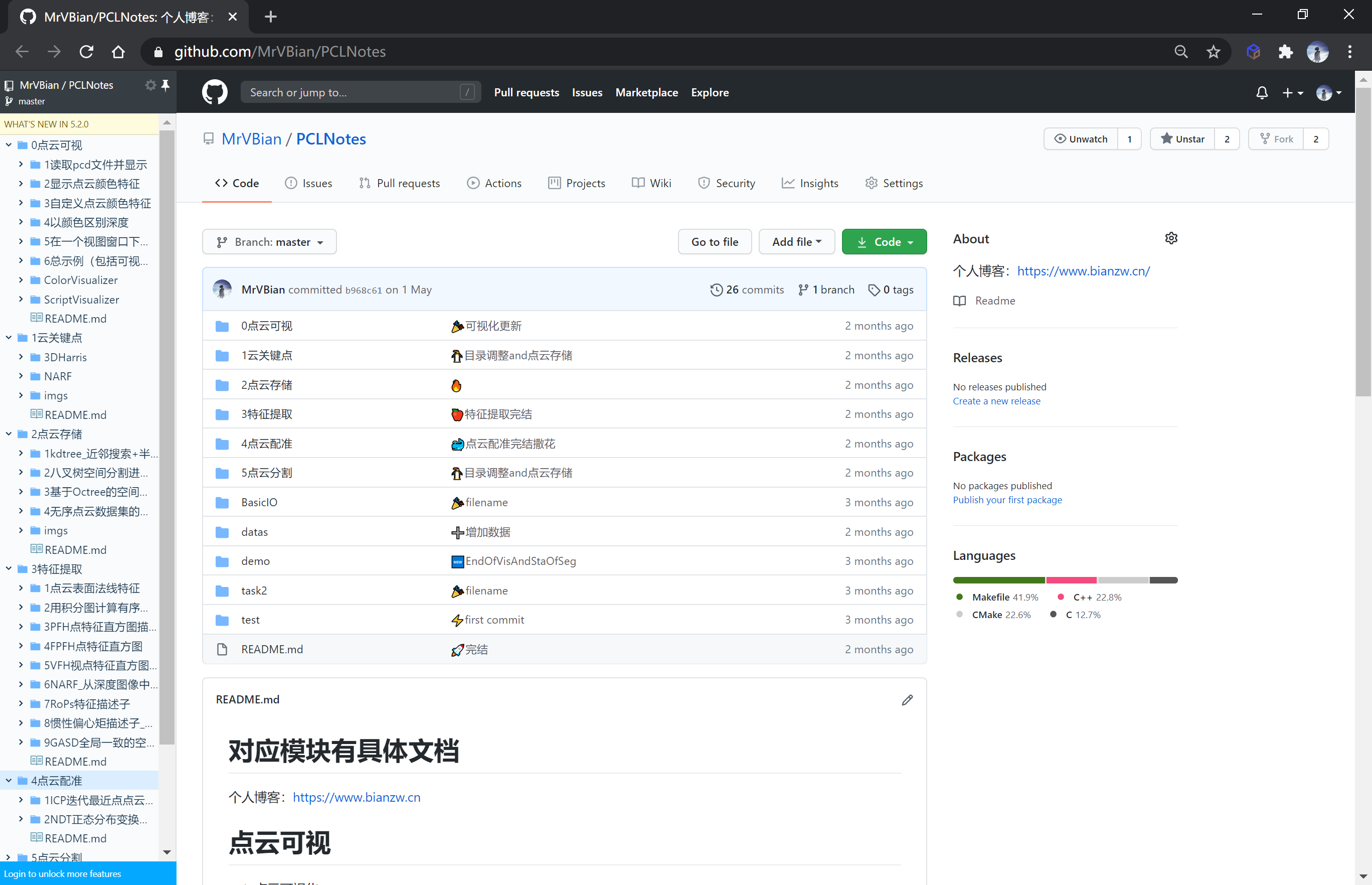The height and width of the screenshot is (885, 1372).
Task: Close the PCLNotes browser tab
Action: pos(233,17)
